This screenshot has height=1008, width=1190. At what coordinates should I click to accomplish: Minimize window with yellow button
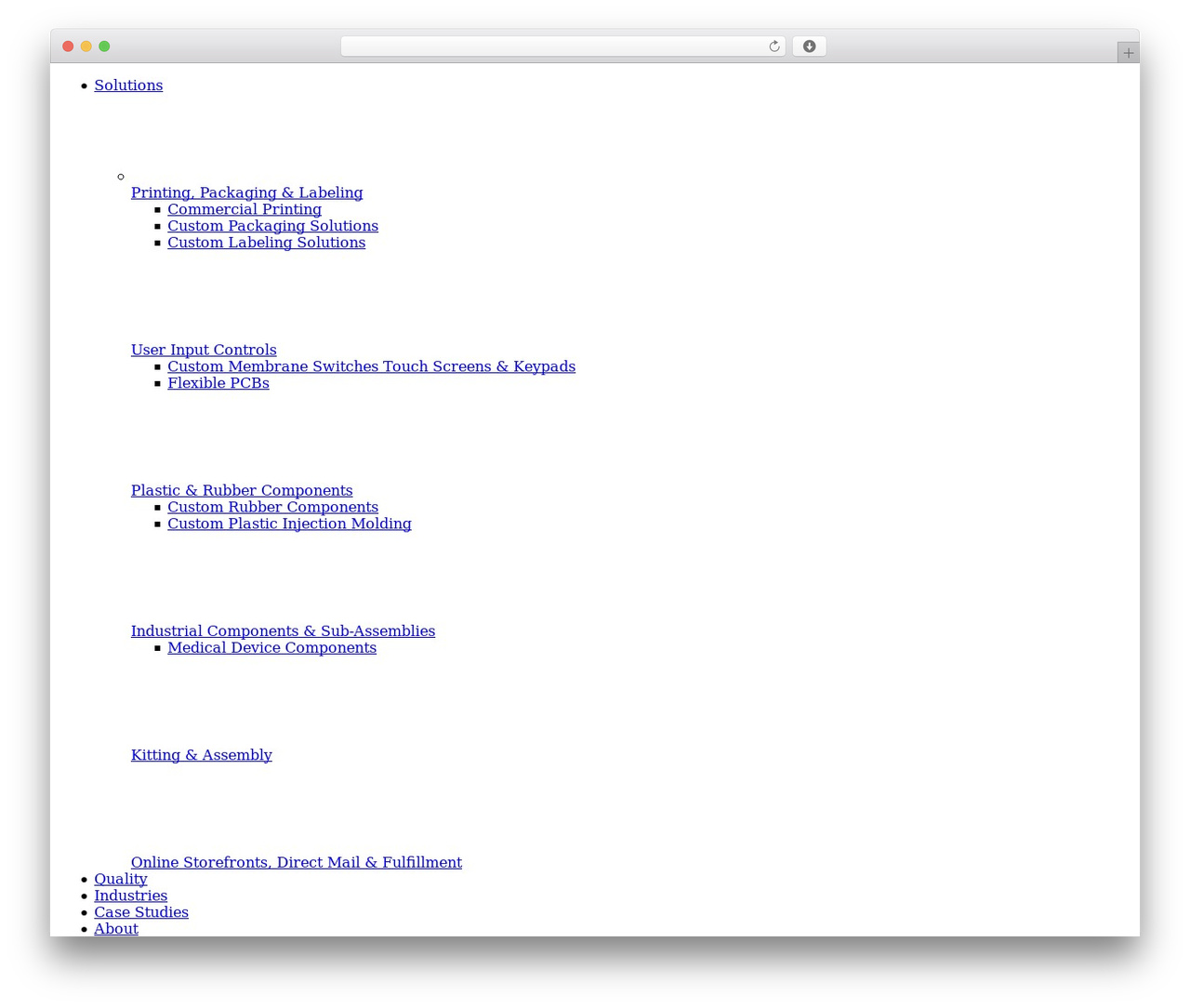point(86,46)
